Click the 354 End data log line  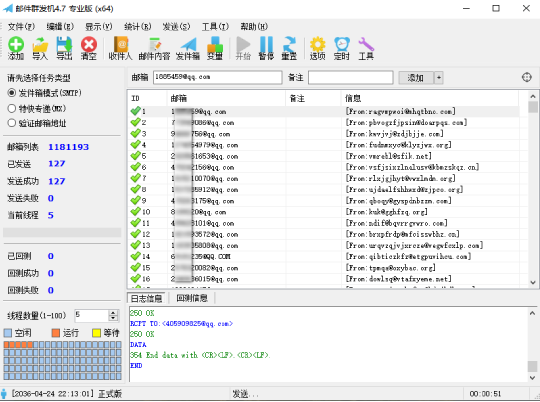coord(200,354)
